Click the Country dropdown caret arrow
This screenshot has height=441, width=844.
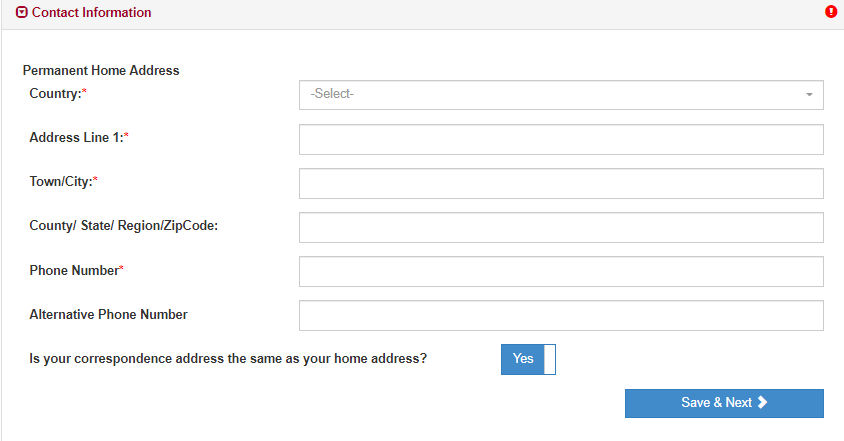point(808,95)
